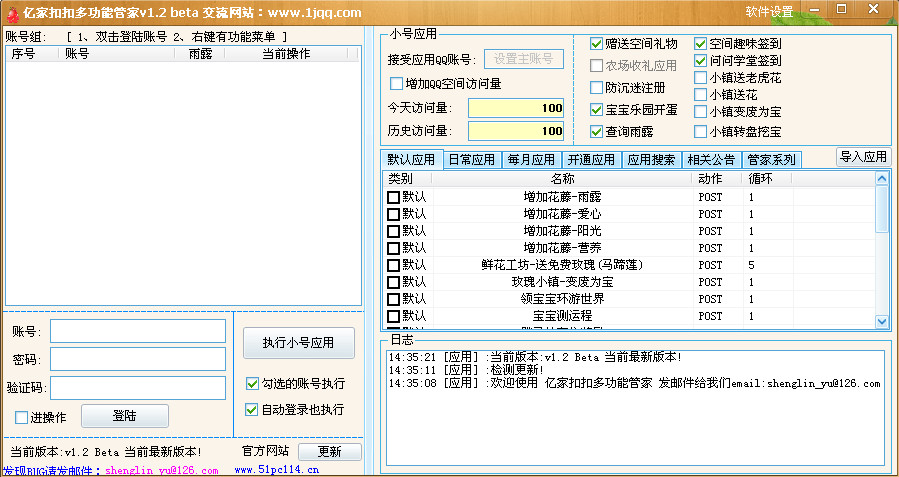Click the list scrollbar down arrow
Screen dimensions: 899x477
[x=882, y=322]
